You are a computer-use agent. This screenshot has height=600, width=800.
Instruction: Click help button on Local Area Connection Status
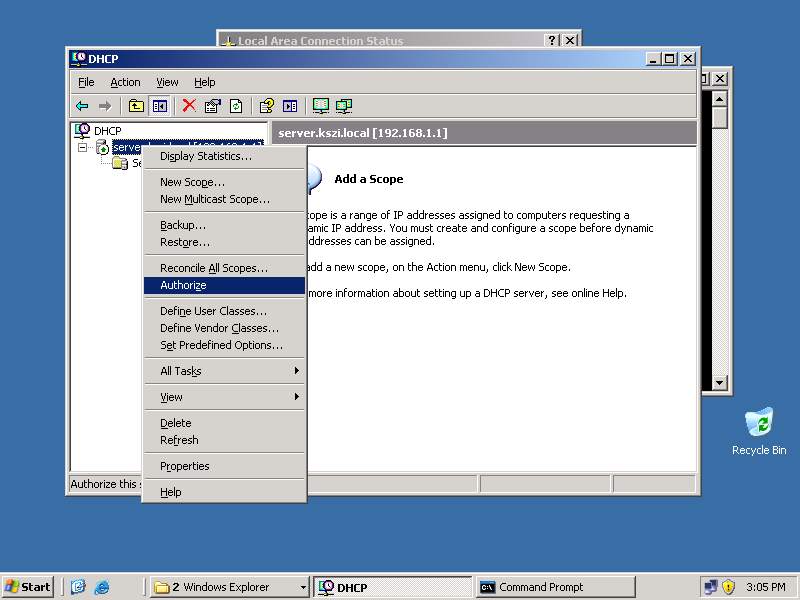pyautogui.click(x=552, y=40)
